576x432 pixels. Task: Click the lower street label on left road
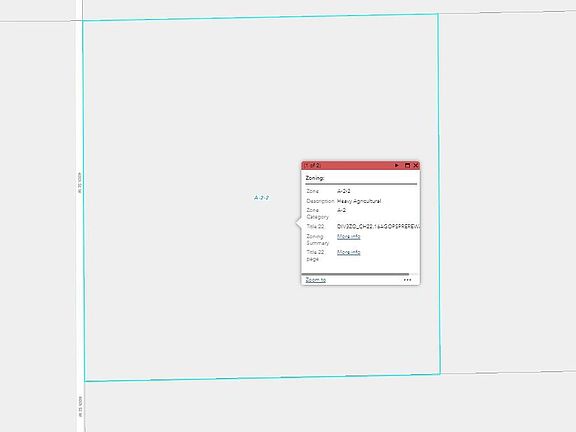[80, 406]
